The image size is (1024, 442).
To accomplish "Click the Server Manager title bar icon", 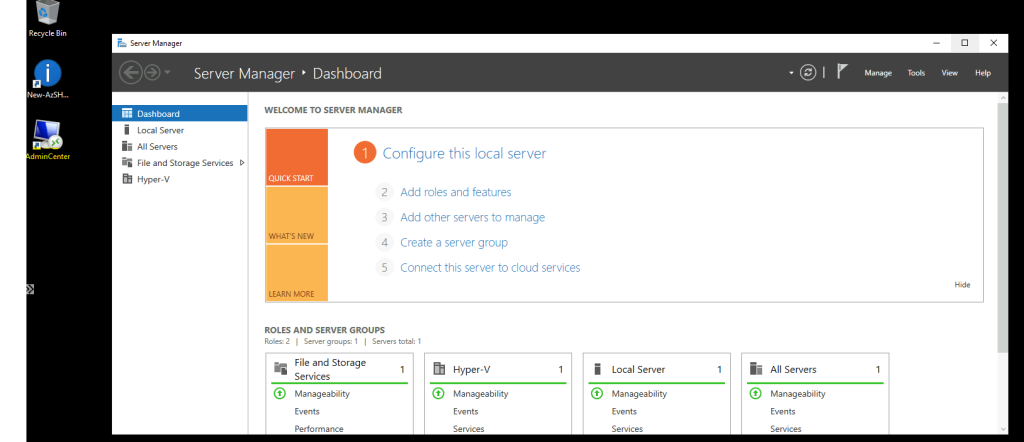I will tap(121, 43).
